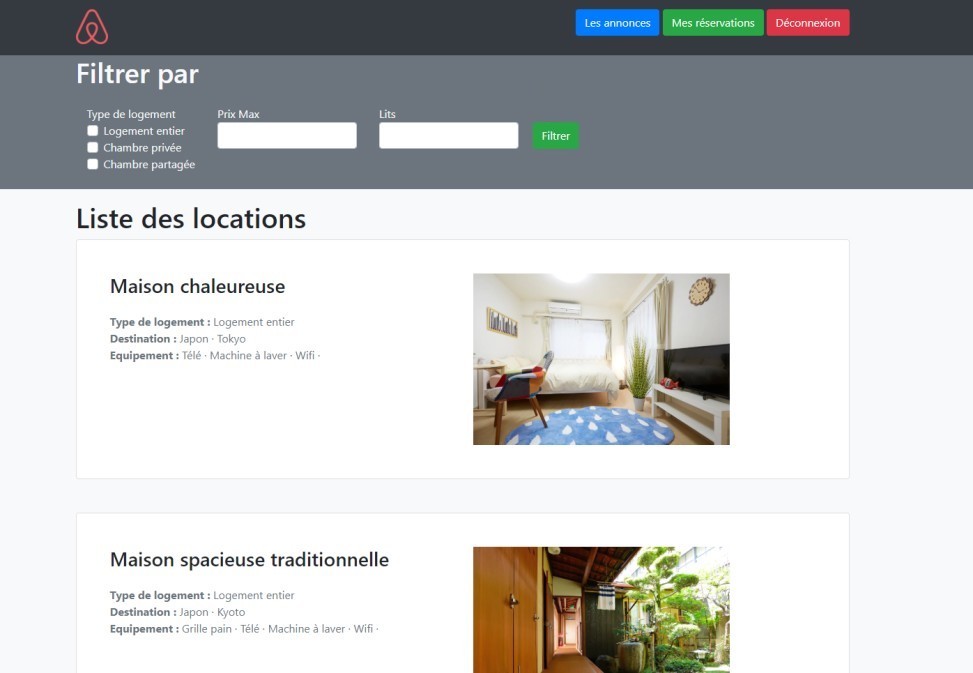Click the Liste des locations heading
973x673 pixels.
[x=191, y=219]
